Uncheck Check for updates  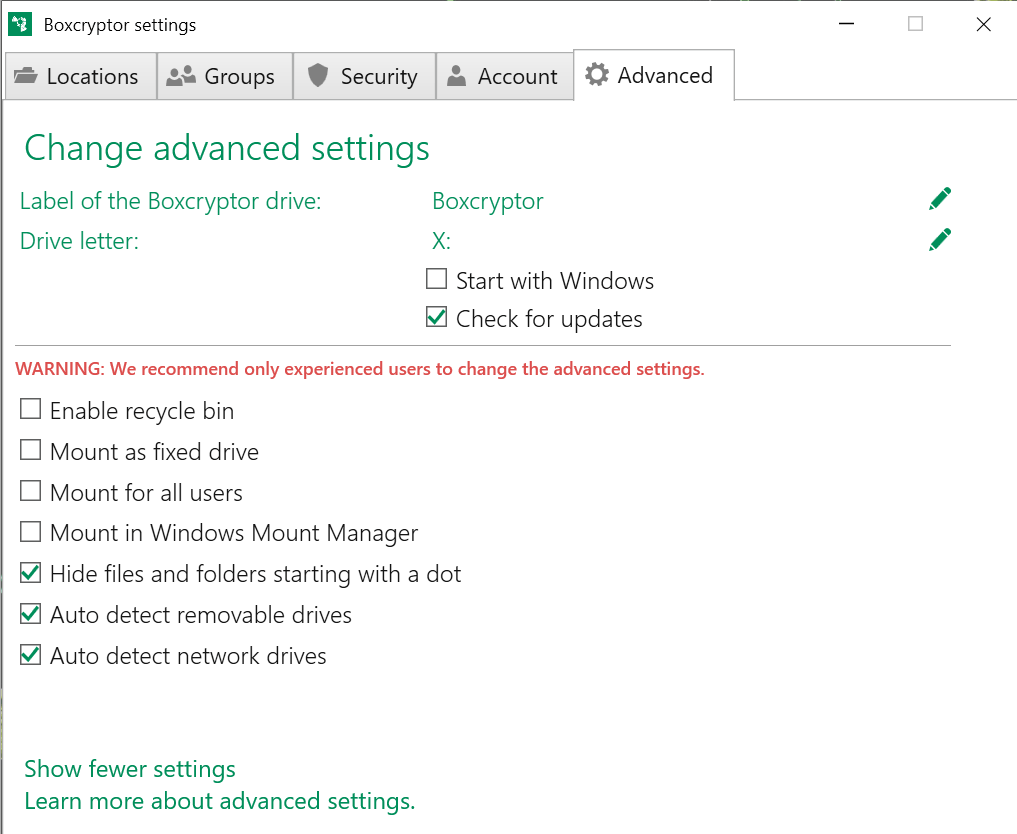tap(436, 319)
